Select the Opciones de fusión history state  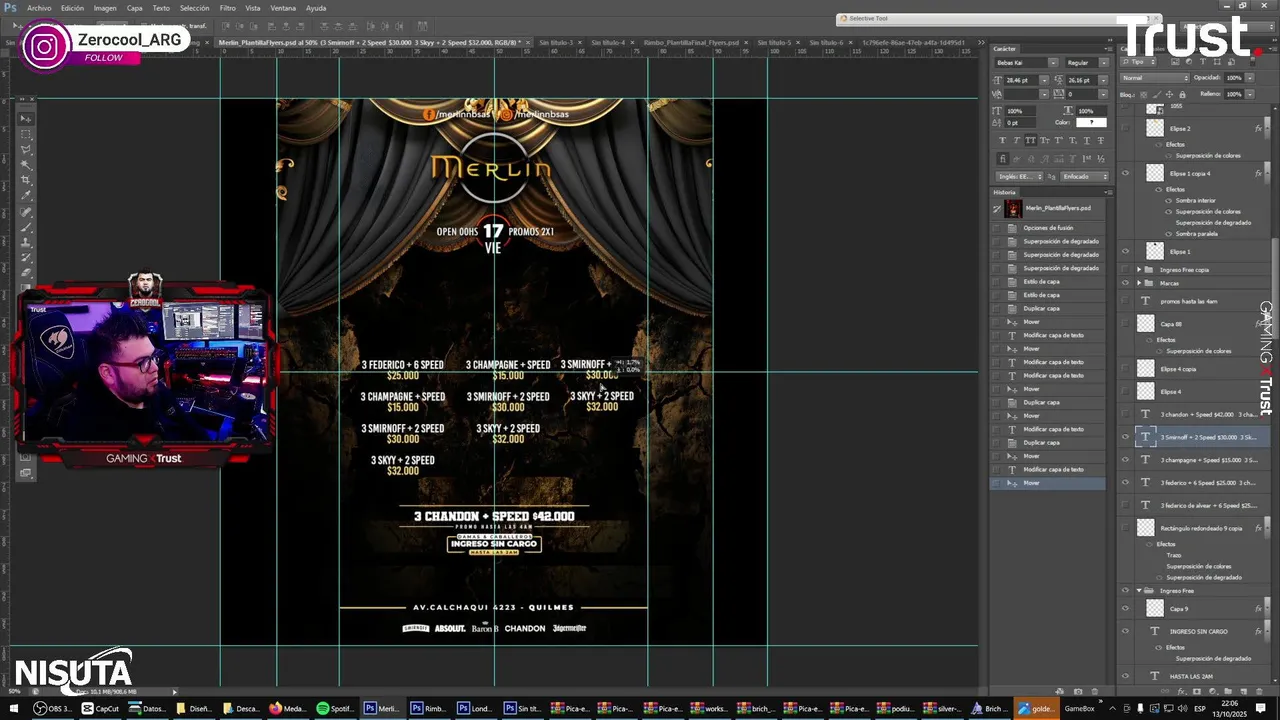pos(1048,228)
